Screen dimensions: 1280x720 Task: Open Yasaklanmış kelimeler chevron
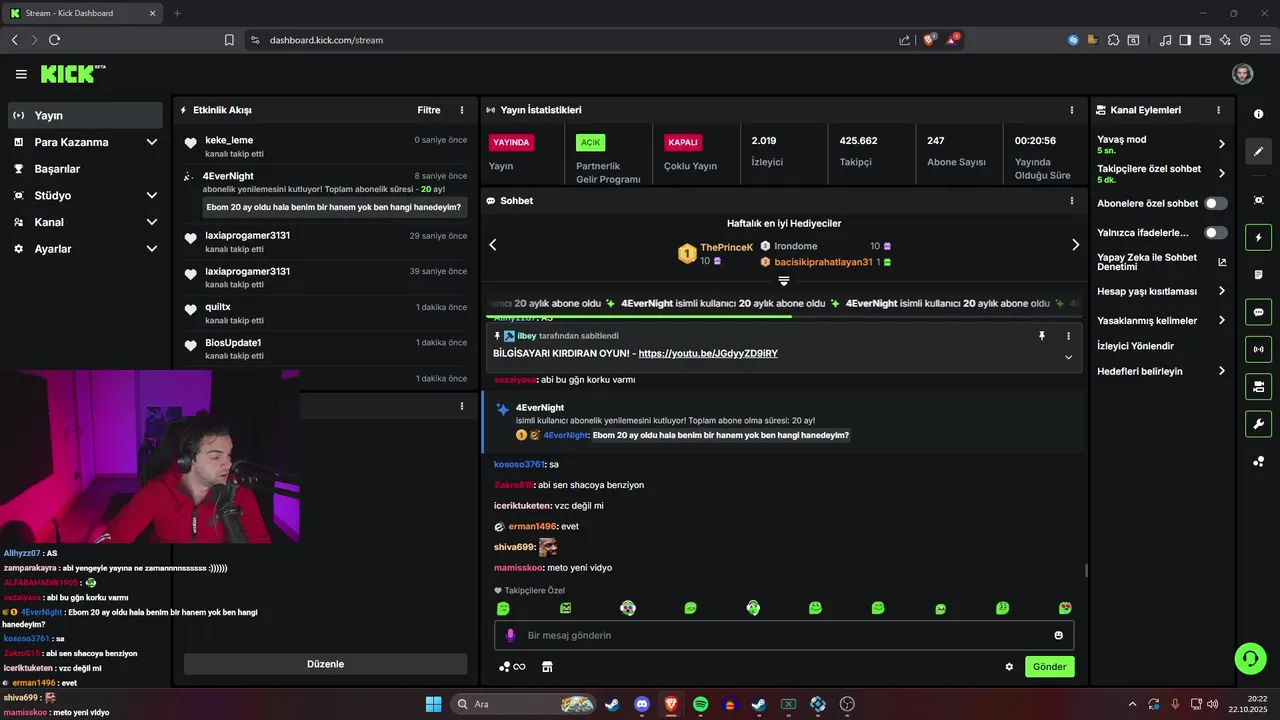point(1221,320)
